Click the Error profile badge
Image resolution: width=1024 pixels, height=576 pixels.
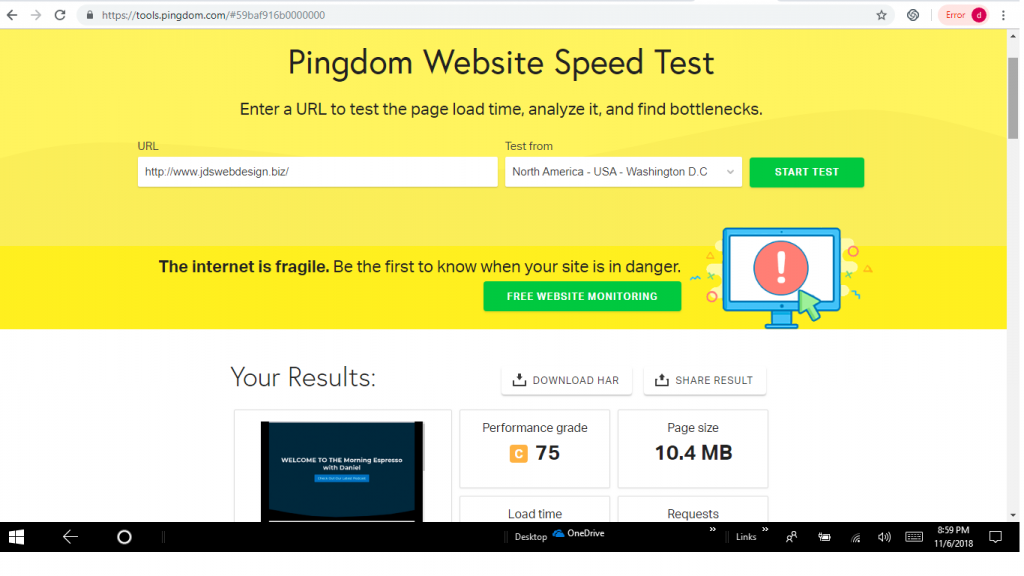pyautogui.click(x=963, y=15)
